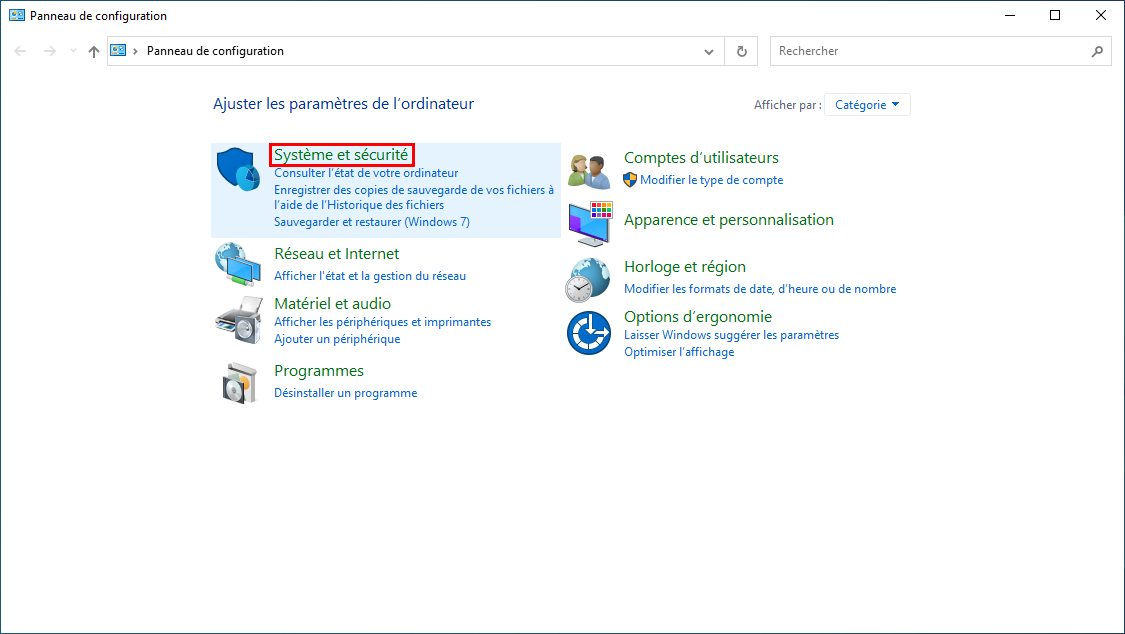Open Afficher les périphériques et imprimantes
The image size is (1125, 634).
click(x=382, y=321)
